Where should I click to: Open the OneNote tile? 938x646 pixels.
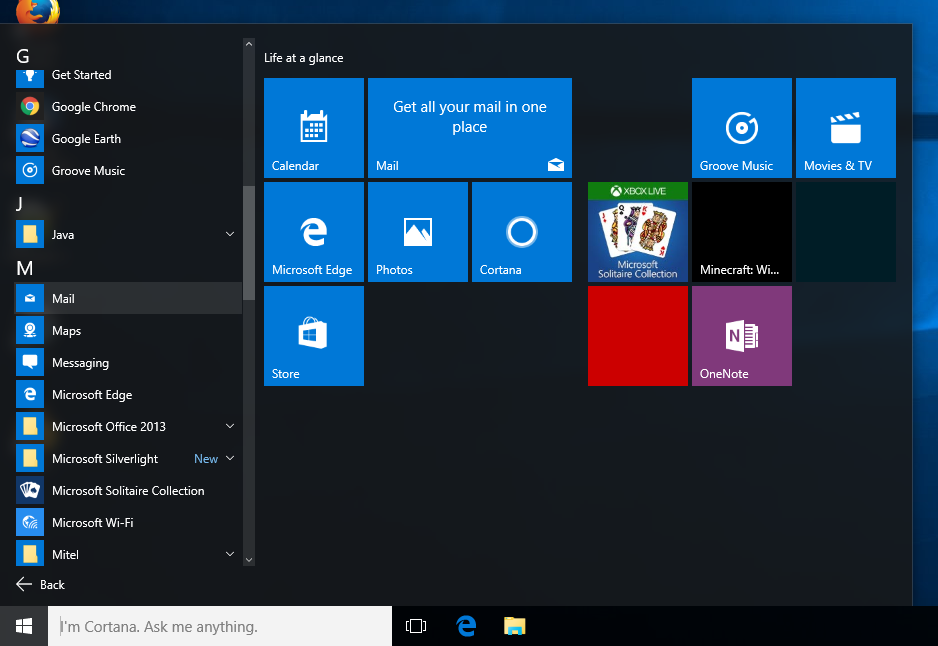(741, 335)
